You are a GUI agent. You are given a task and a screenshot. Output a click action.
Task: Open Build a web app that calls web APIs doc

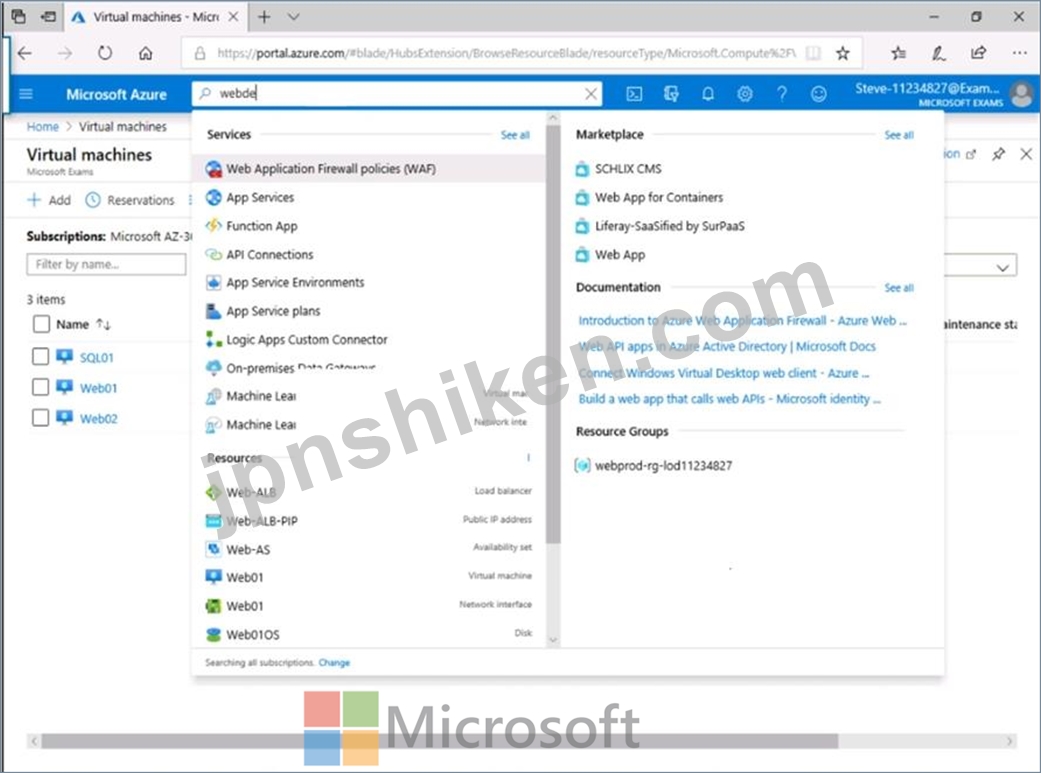click(730, 398)
